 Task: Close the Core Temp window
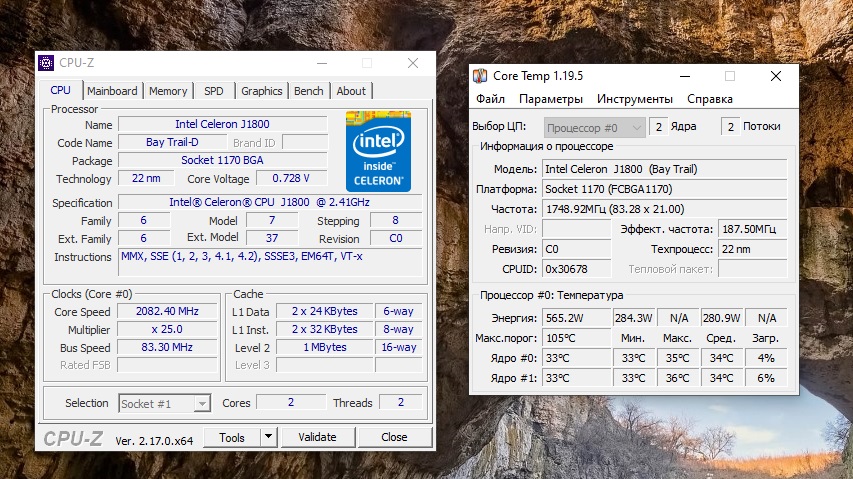[x=776, y=76]
